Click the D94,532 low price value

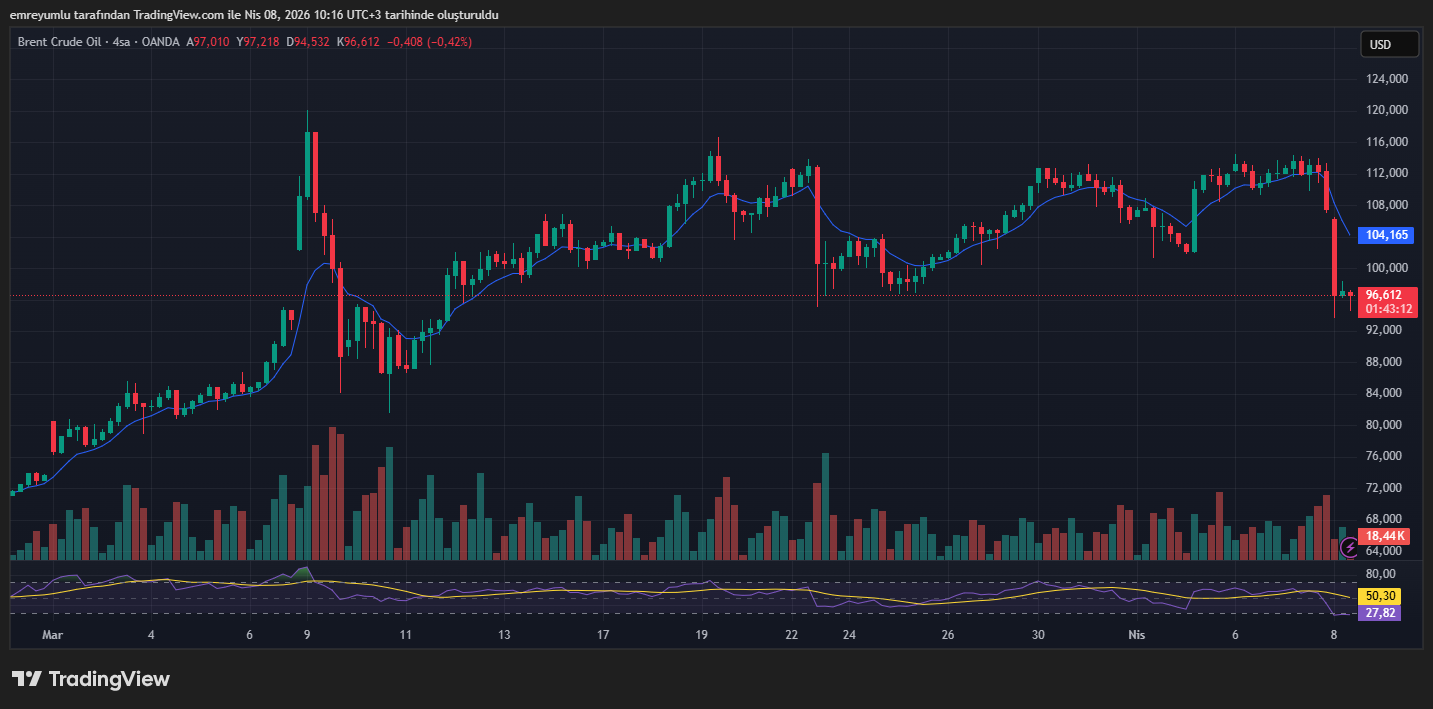point(308,42)
